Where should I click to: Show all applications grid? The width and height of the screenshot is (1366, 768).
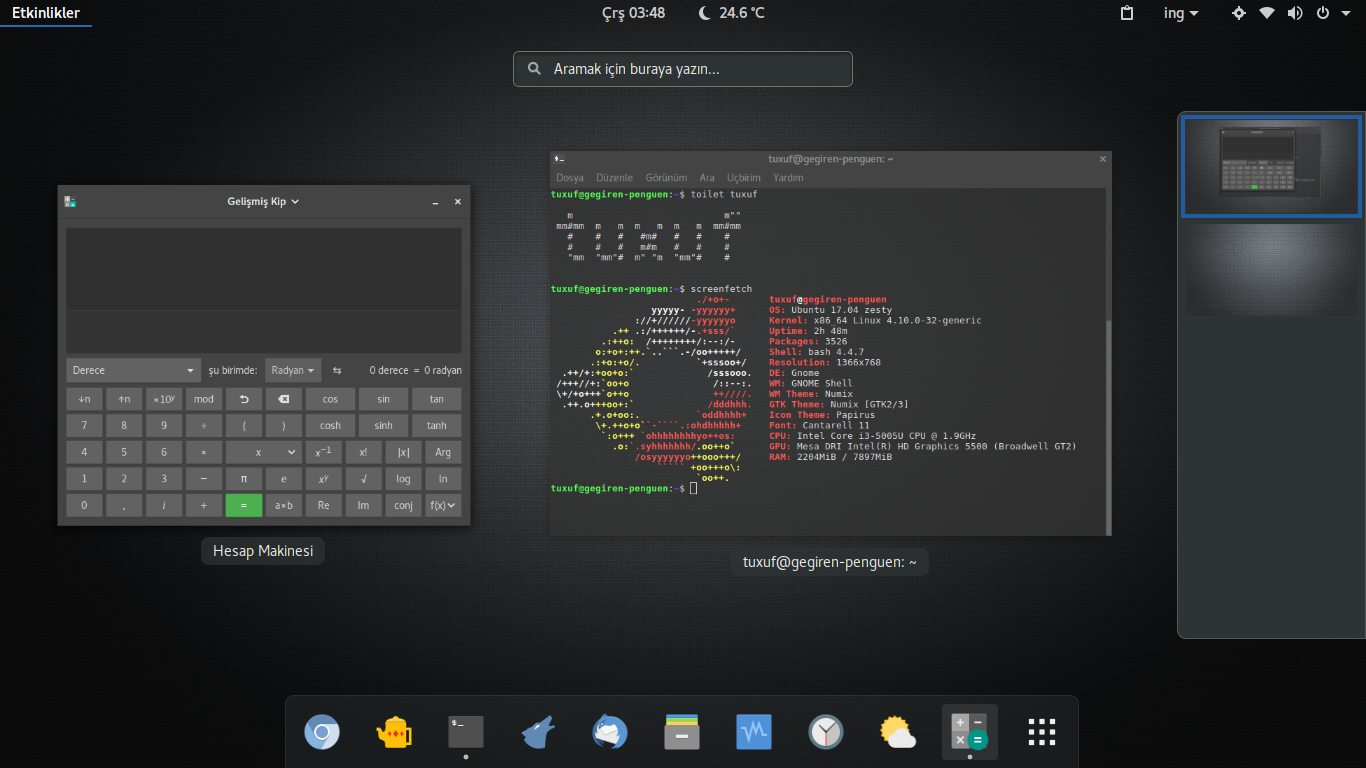(1042, 733)
